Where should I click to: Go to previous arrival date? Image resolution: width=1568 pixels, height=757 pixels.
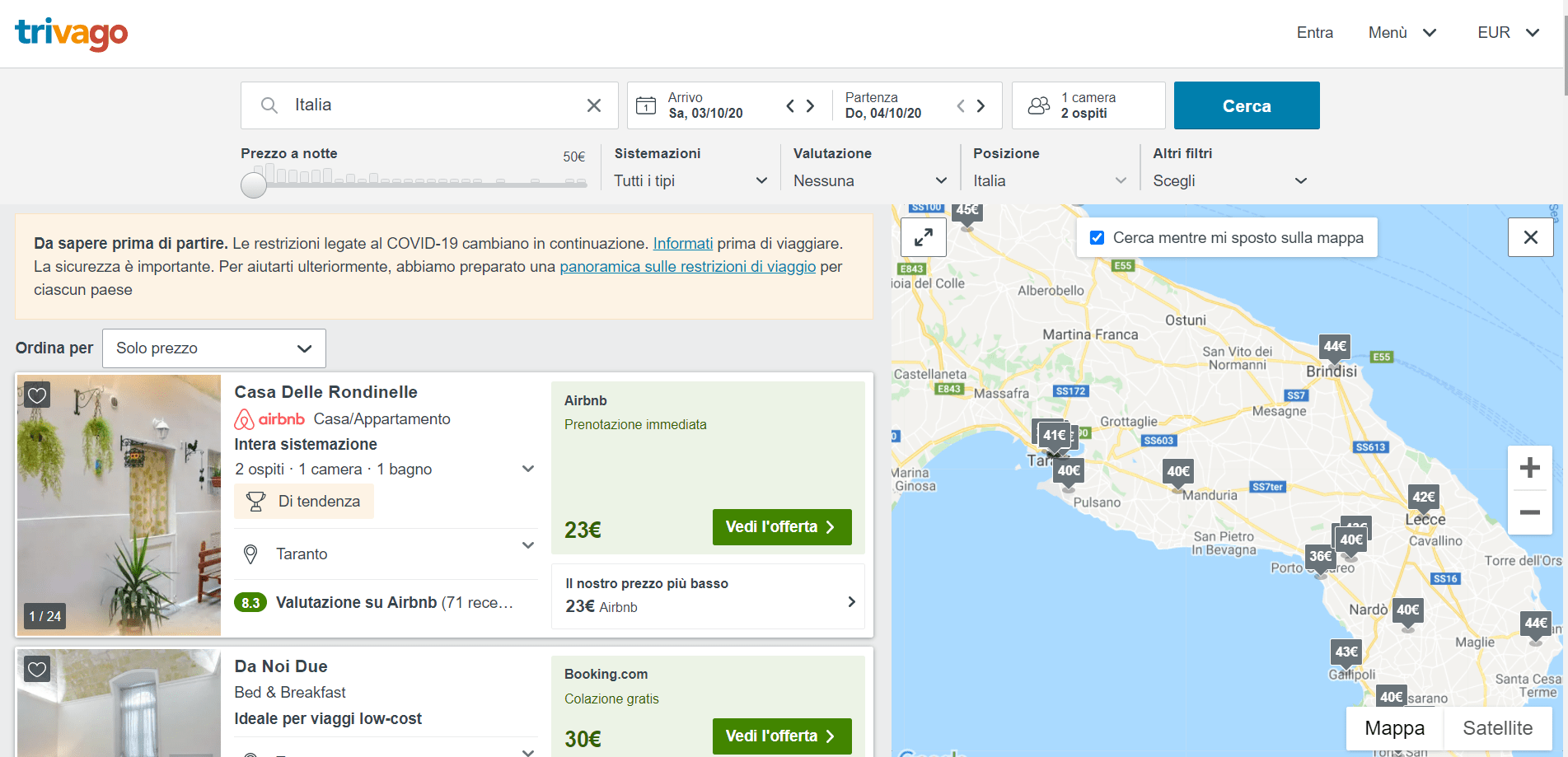coord(790,105)
